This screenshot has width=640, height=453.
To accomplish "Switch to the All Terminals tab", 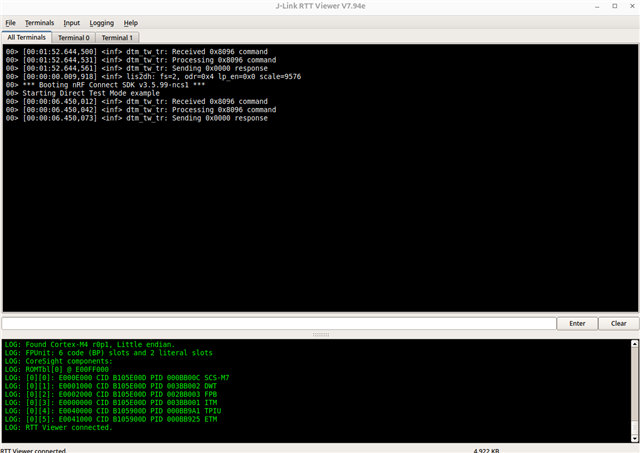I will (27, 37).
